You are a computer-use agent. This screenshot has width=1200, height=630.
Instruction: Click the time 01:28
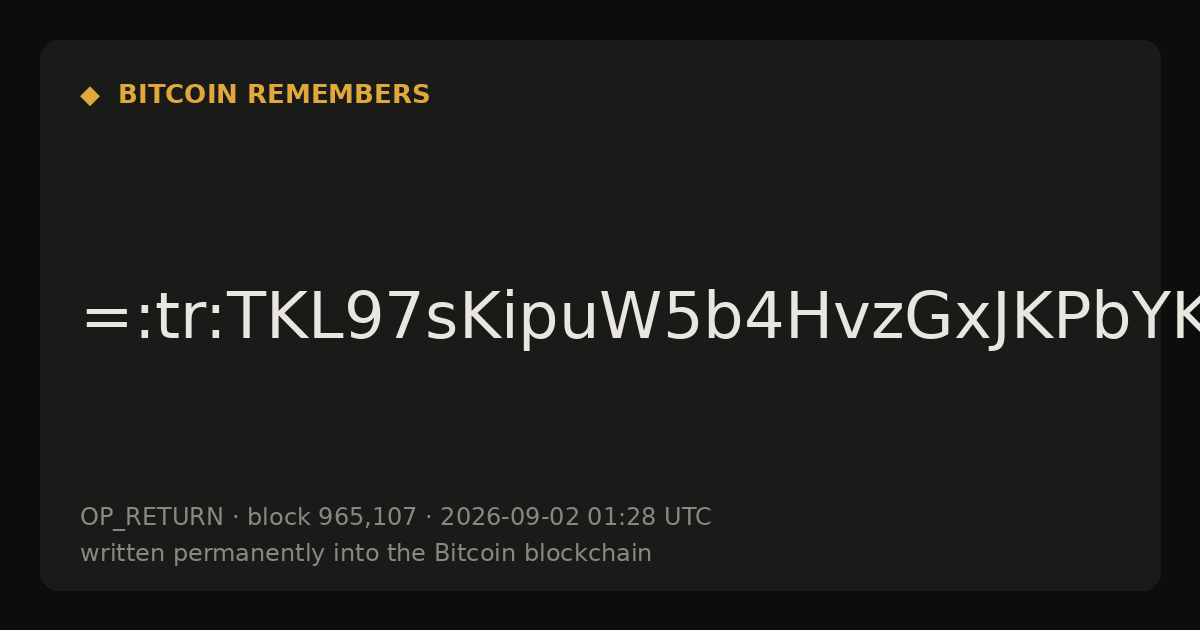tap(622, 517)
